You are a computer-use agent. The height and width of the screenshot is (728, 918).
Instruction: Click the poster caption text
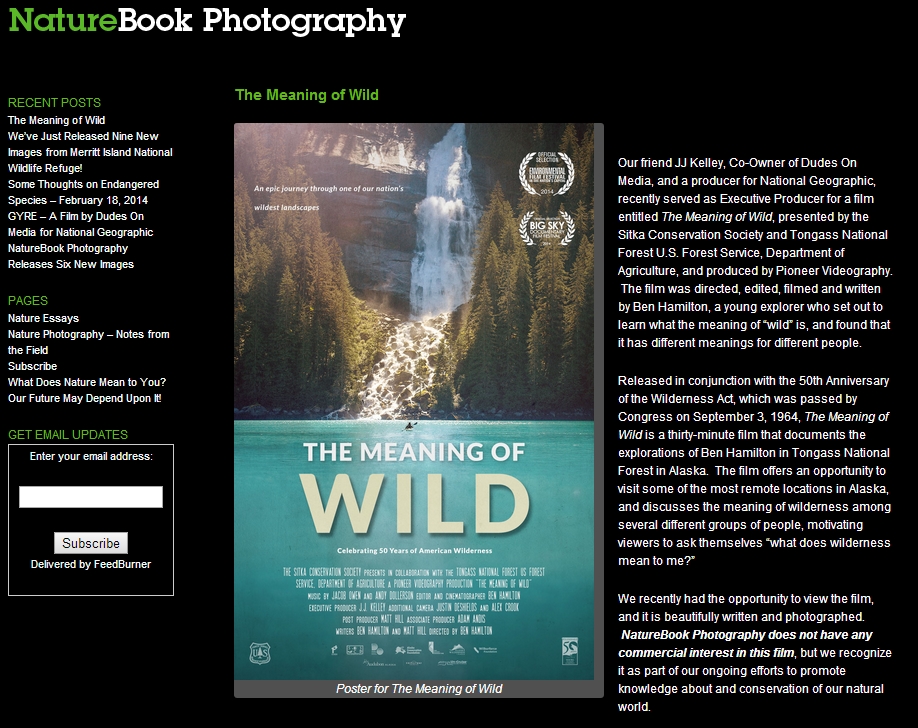[x=419, y=689]
